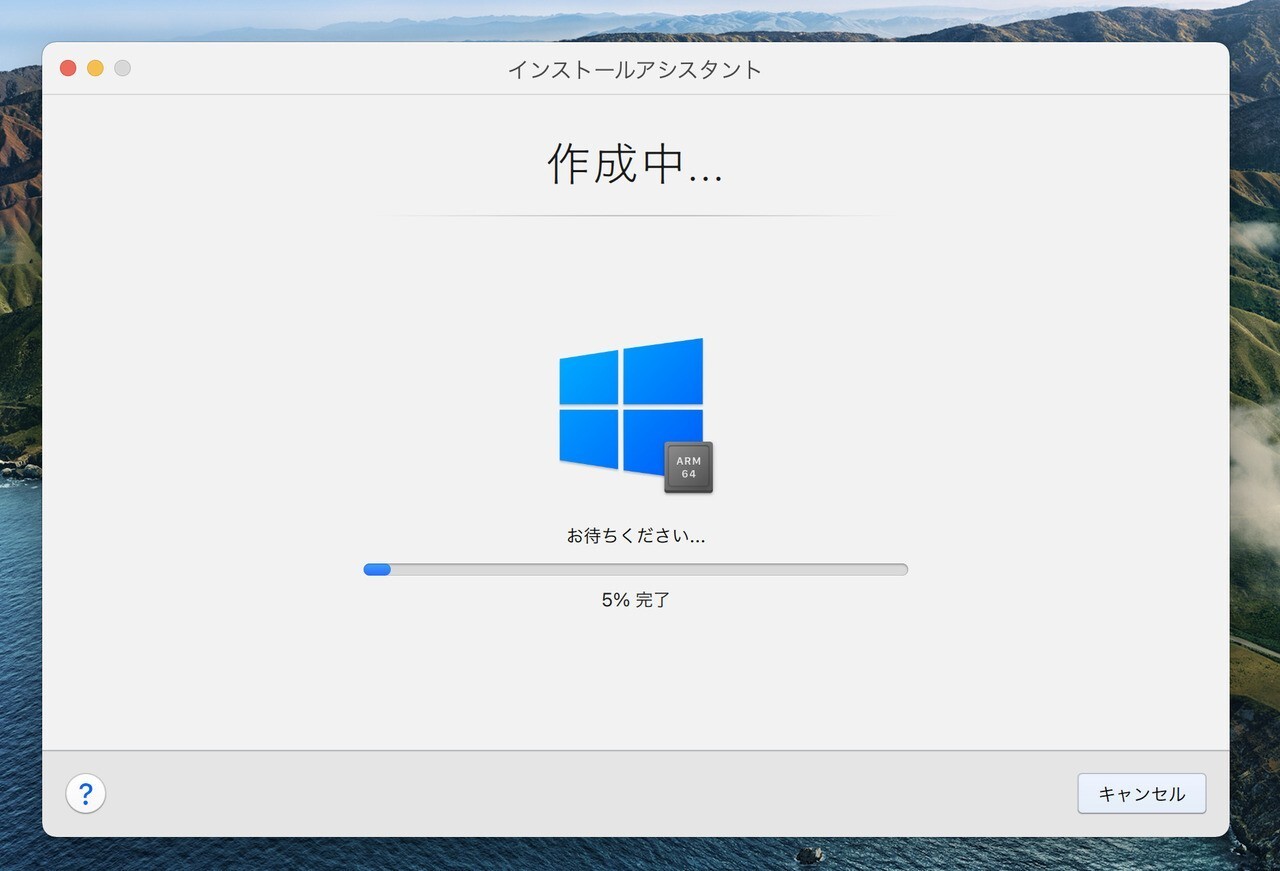
Task: Close the インストールアシスタント window
Action: (68, 68)
